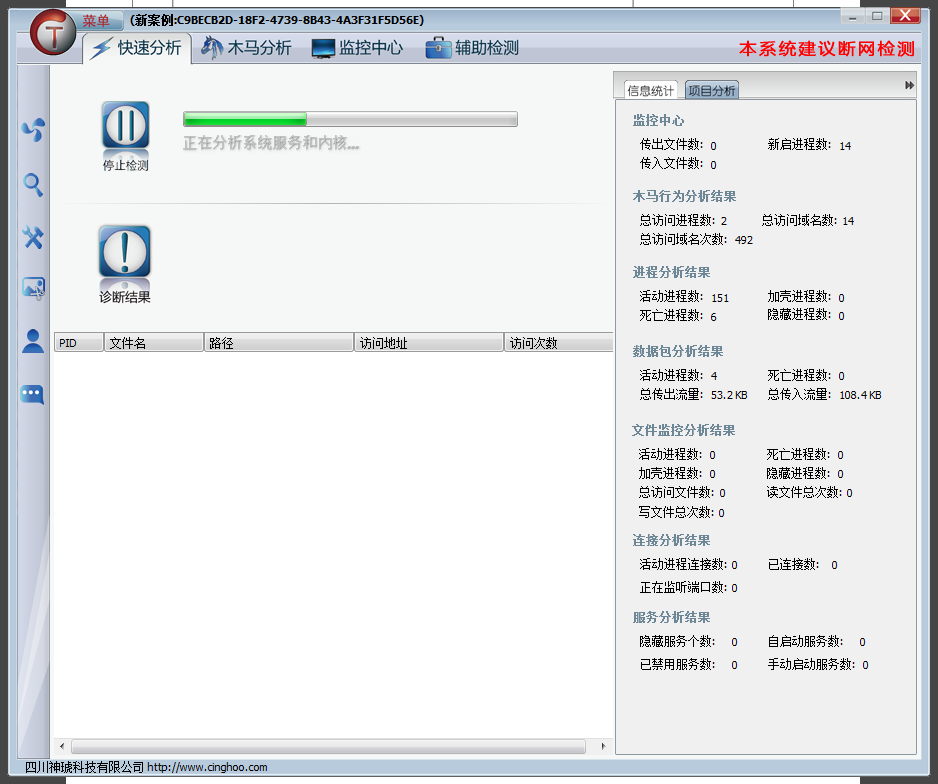Click the lightning bolt icon on 快速分析
This screenshot has width=938, height=784.
(x=101, y=48)
